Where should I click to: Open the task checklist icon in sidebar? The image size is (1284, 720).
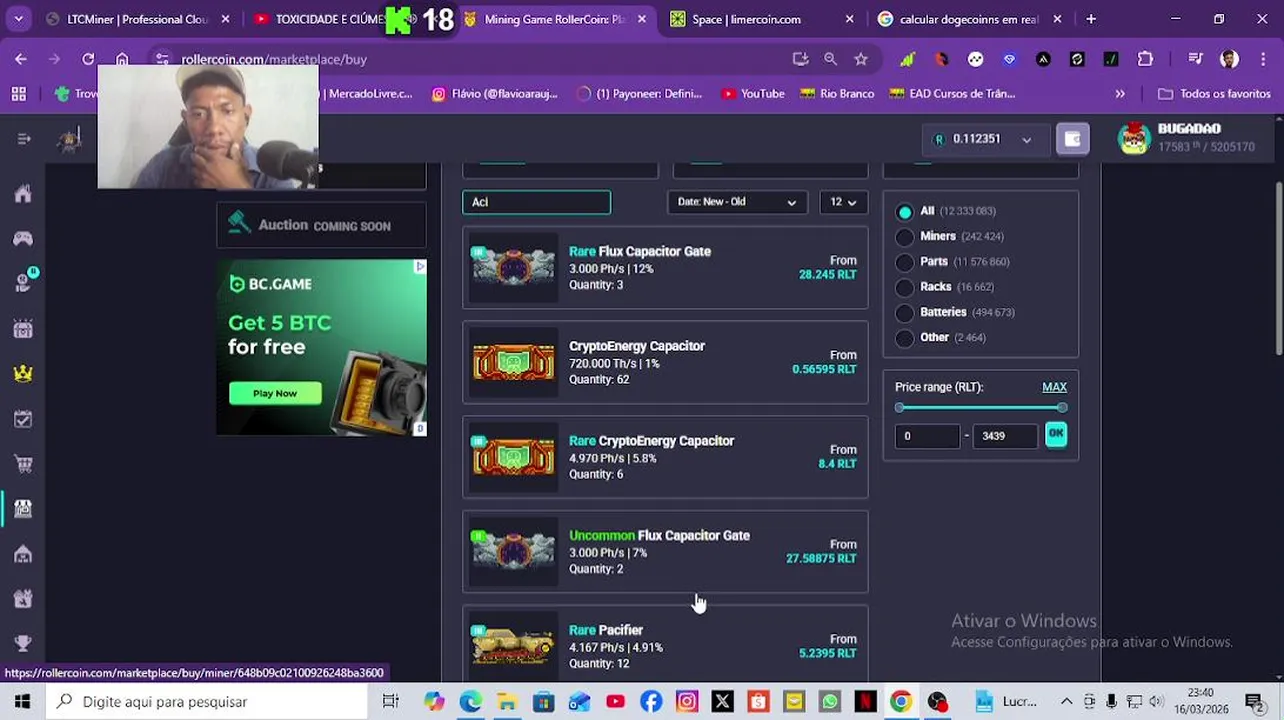[x=23, y=419]
